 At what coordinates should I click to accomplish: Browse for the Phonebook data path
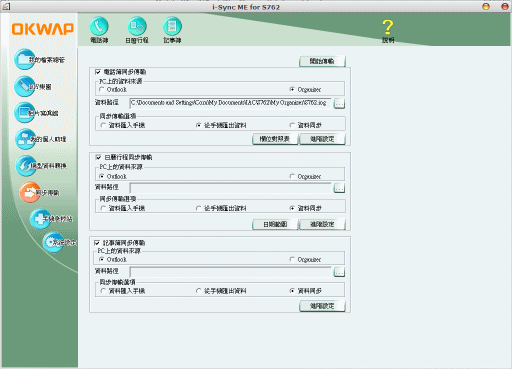(x=339, y=103)
